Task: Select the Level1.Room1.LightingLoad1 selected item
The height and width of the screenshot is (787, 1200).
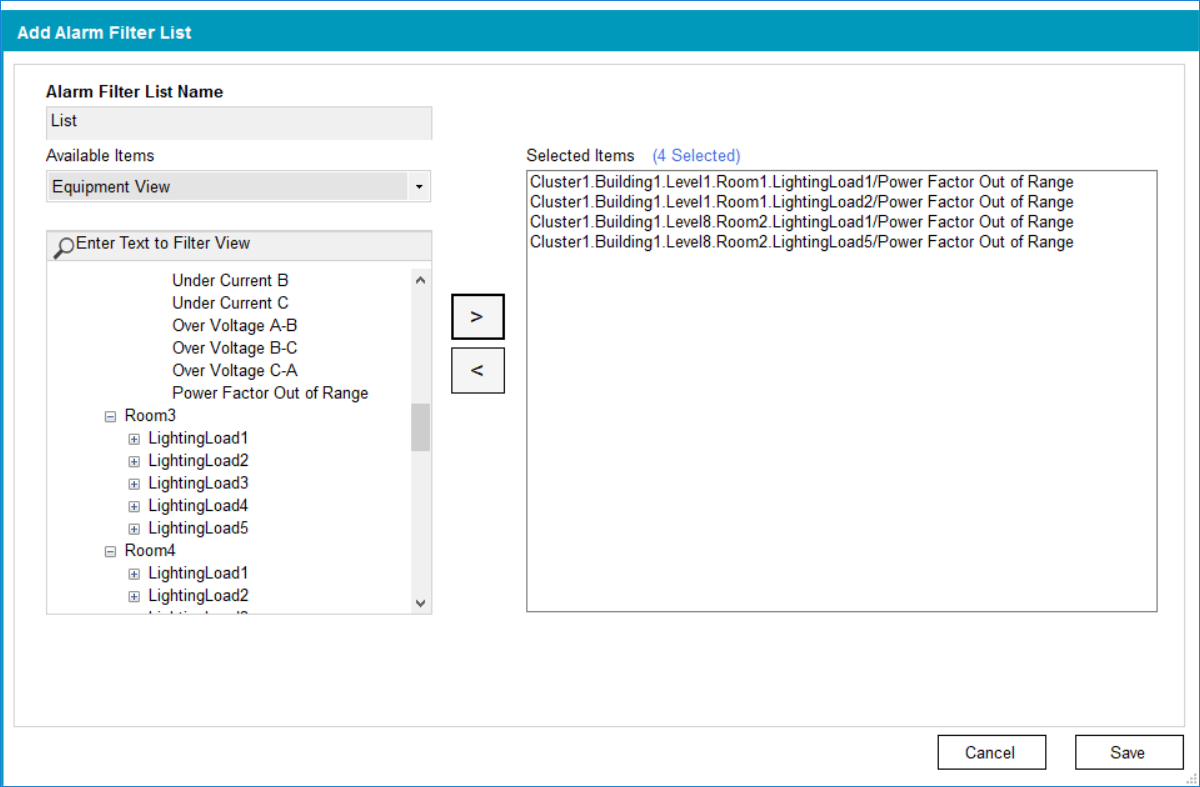Action: tap(801, 182)
